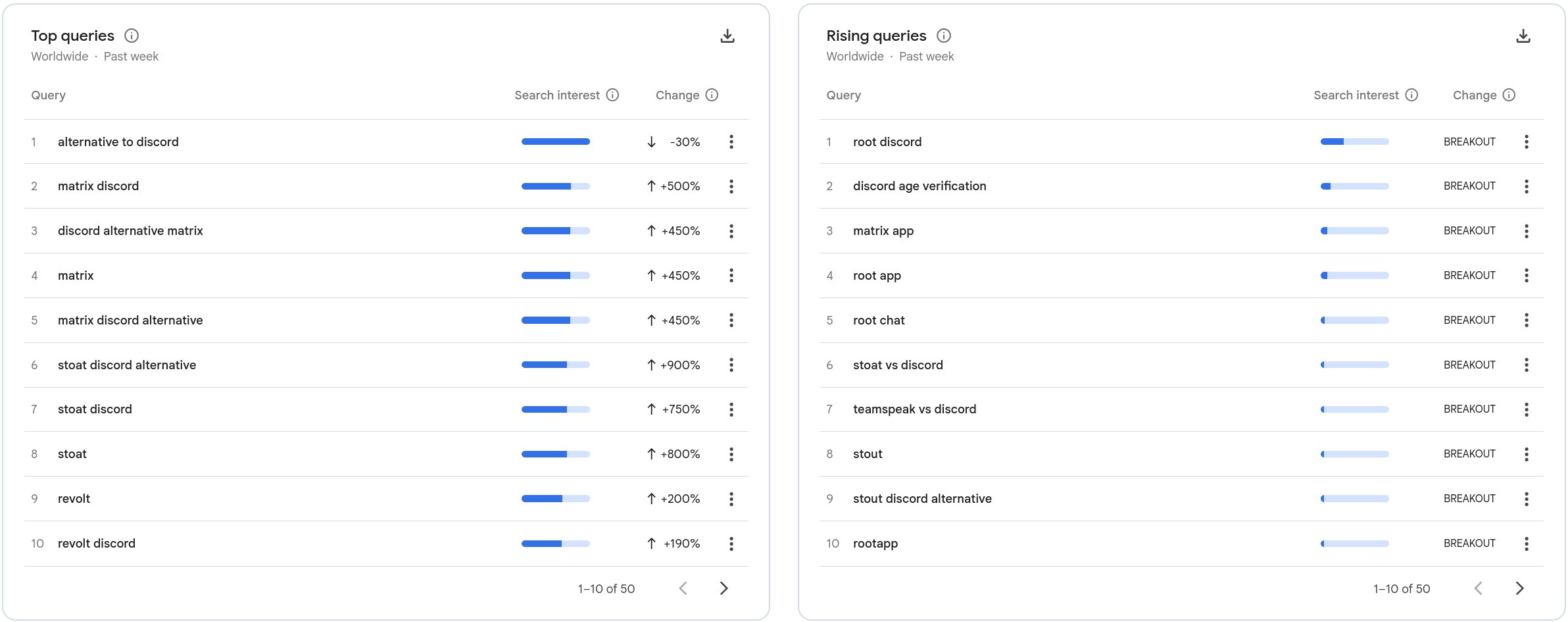1568x622 pixels.
Task: Download the Top queries data
Action: point(727,36)
